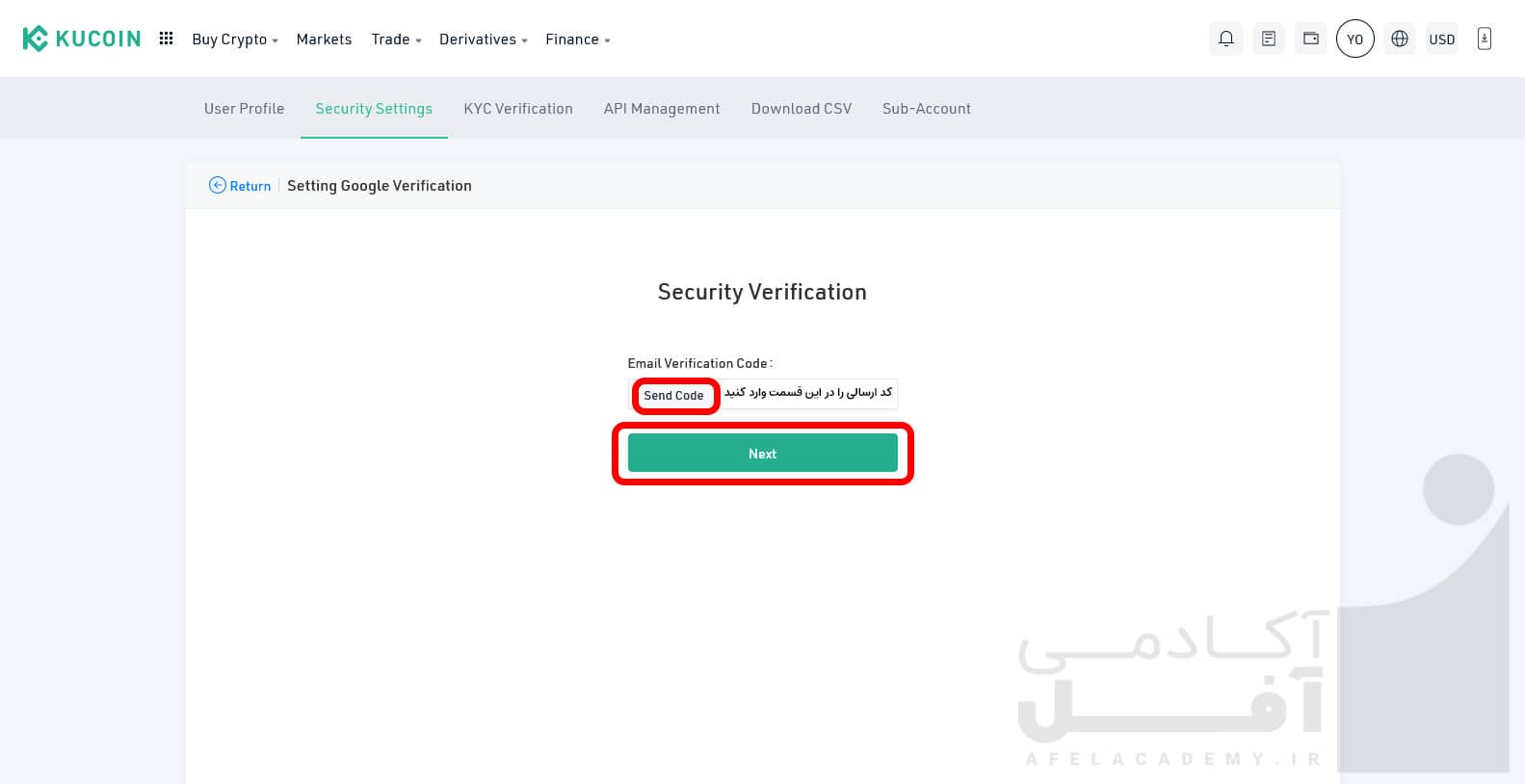Click the app download icon
1525x784 pixels.
point(1484,39)
